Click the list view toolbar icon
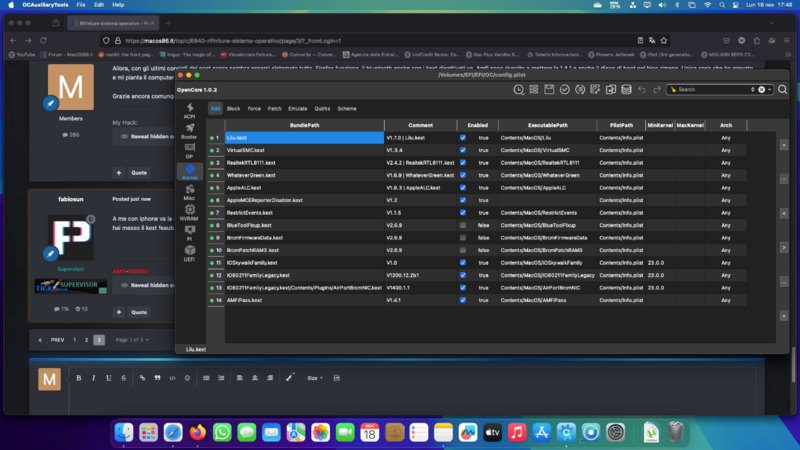The width and height of the screenshot is (800, 450). pyautogui.click(x=534, y=90)
